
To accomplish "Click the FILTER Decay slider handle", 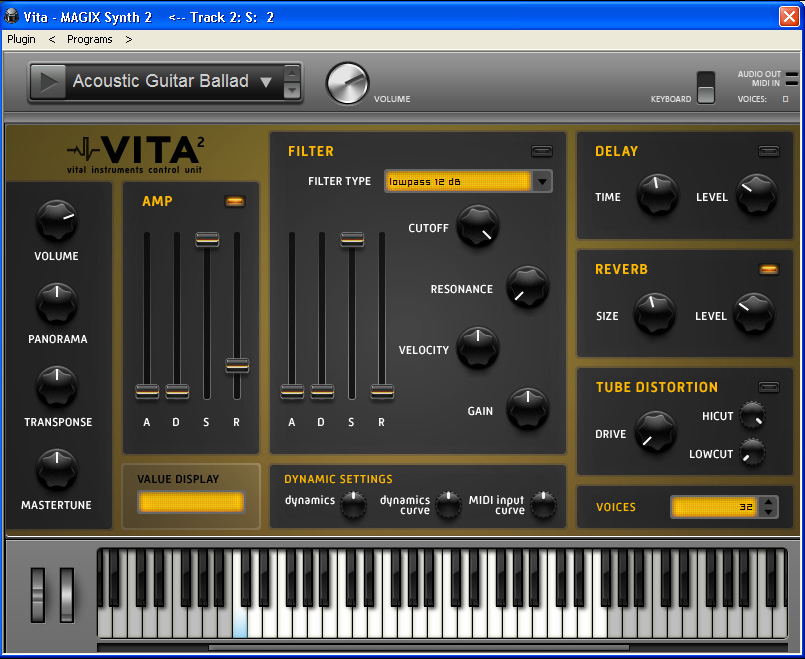I will [322, 392].
